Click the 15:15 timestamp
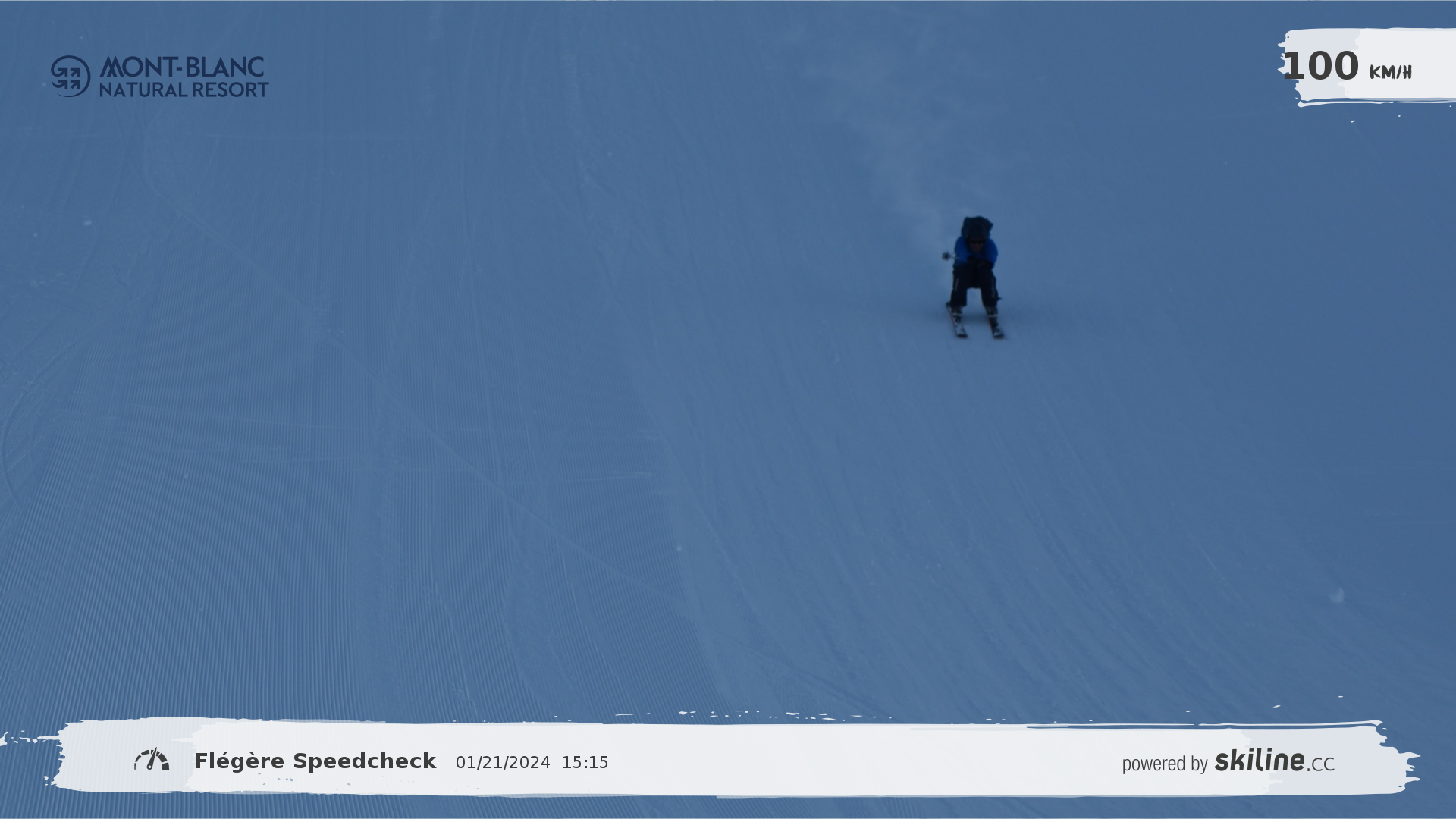Screen dimensions: 1456x819 pyautogui.click(x=585, y=763)
